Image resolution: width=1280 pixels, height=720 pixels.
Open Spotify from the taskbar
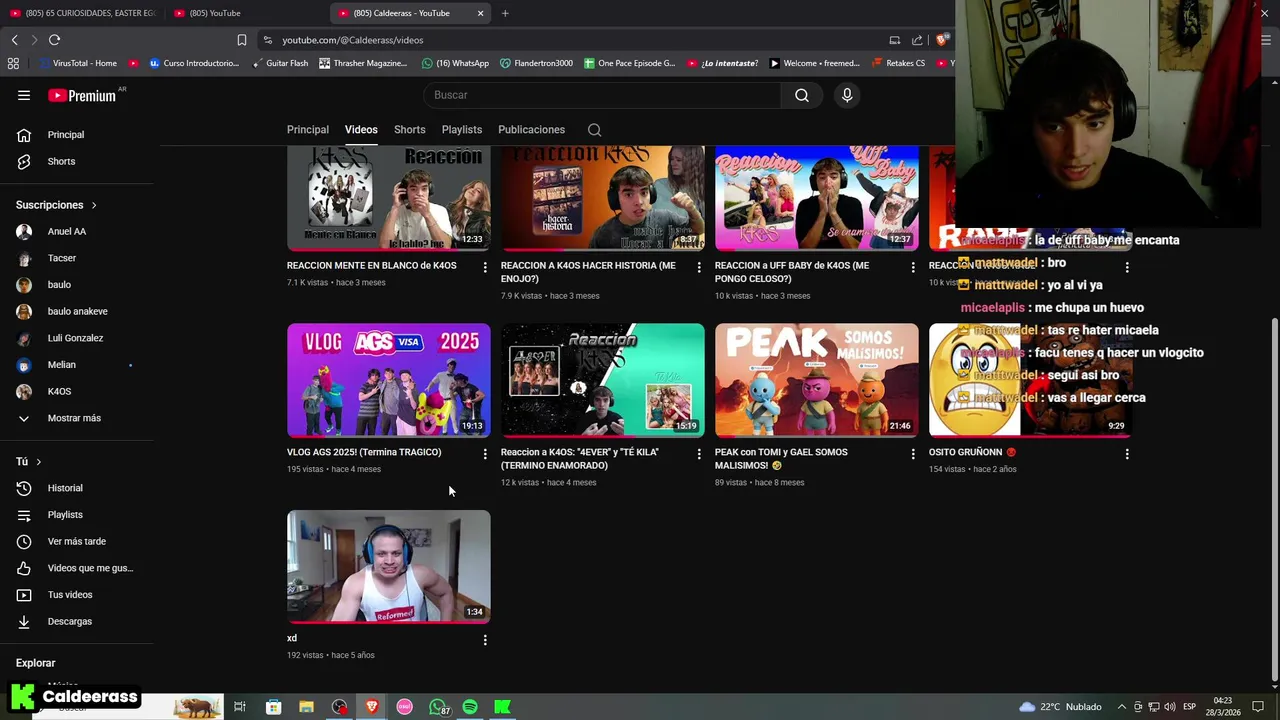pyautogui.click(x=470, y=707)
